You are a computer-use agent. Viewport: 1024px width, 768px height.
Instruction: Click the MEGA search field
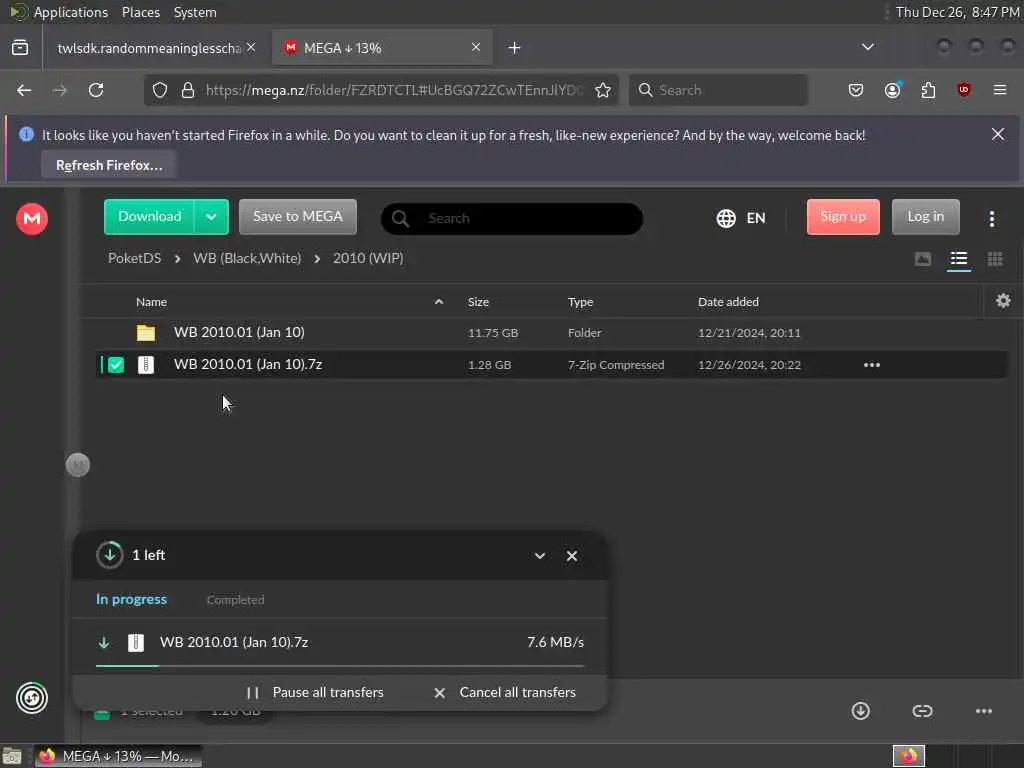click(512, 219)
